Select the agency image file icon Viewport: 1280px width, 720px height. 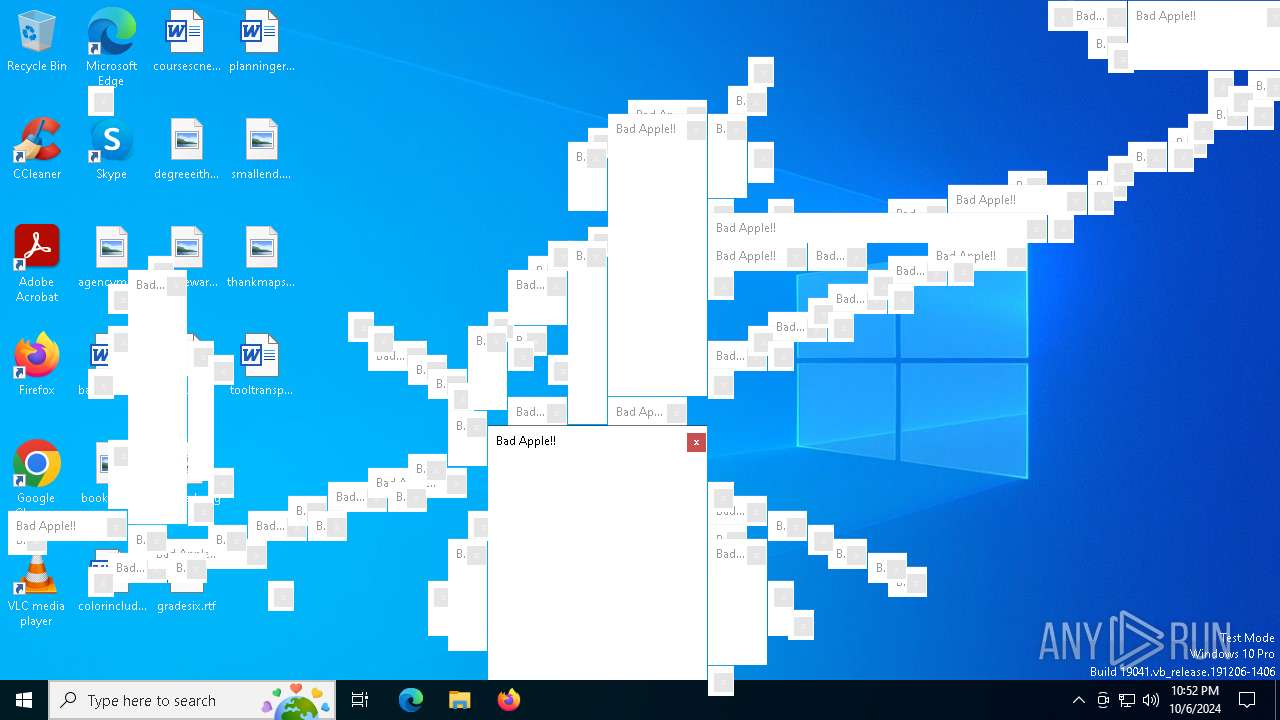(111, 257)
